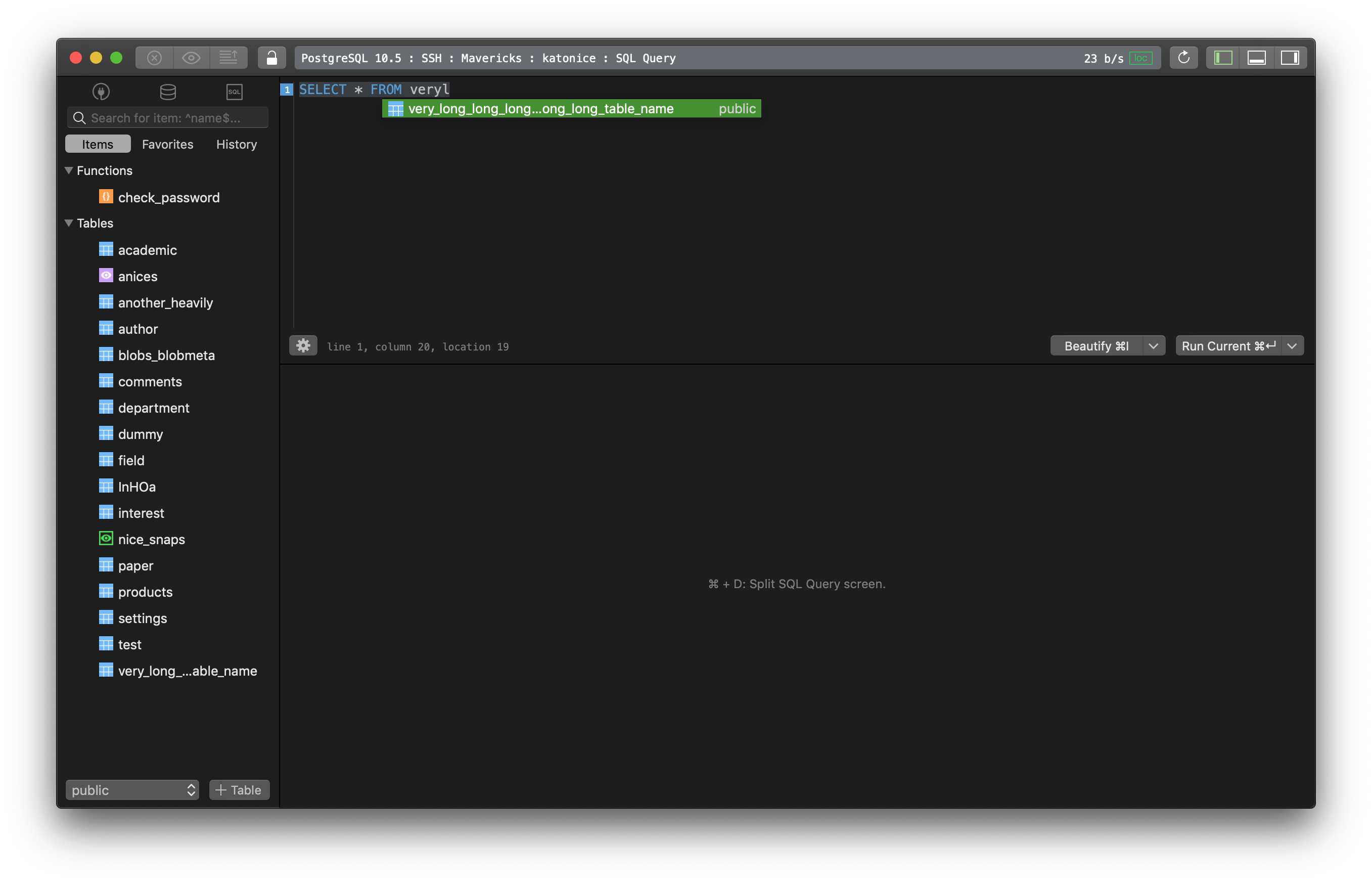This screenshot has height=883, width=1372.
Task: Click the loc indicator in the titlebar
Action: [x=1141, y=57]
